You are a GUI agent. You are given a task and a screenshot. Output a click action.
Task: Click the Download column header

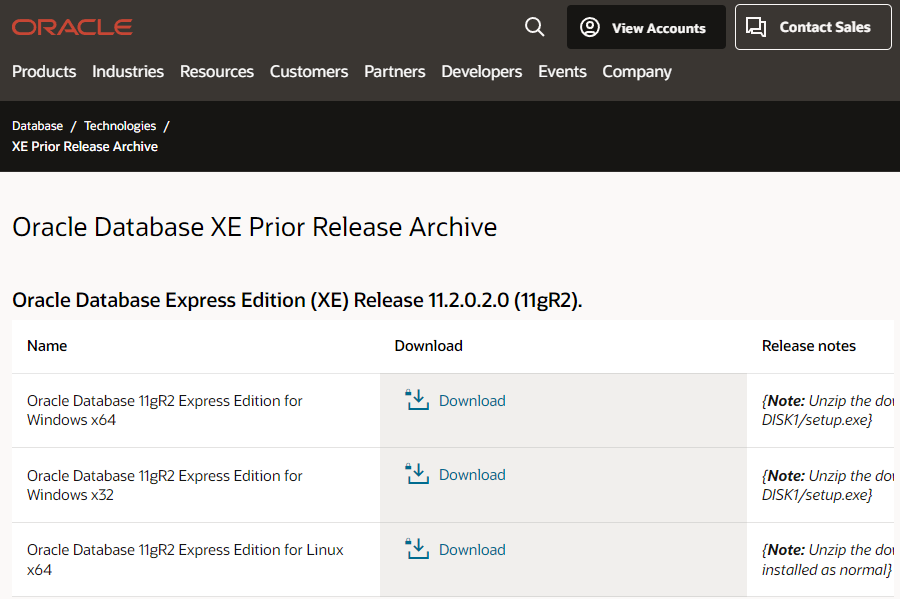click(x=429, y=346)
